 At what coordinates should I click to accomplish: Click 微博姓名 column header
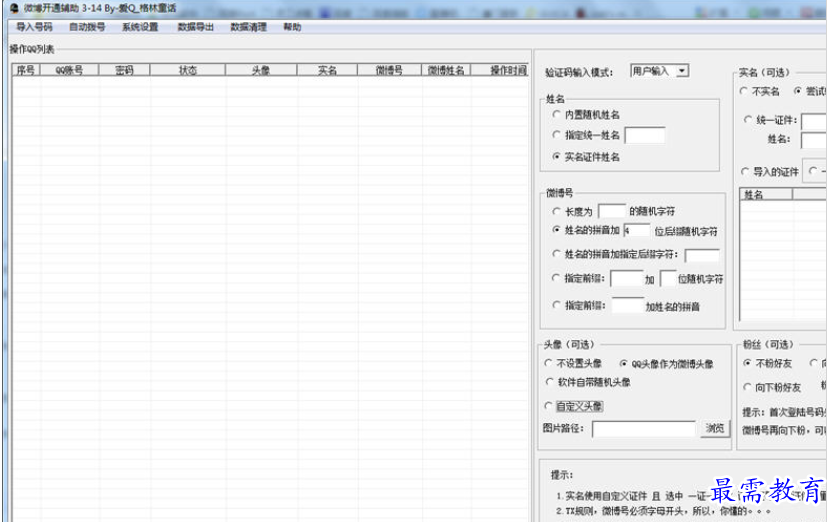click(446, 69)
